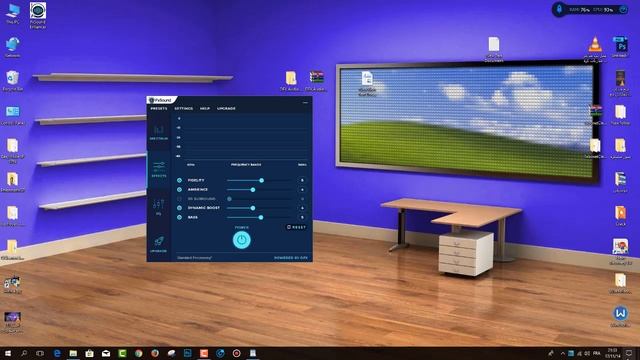Launch Google Chrome from taskbar
Viewport: 640px width, 360px height.
138,353
